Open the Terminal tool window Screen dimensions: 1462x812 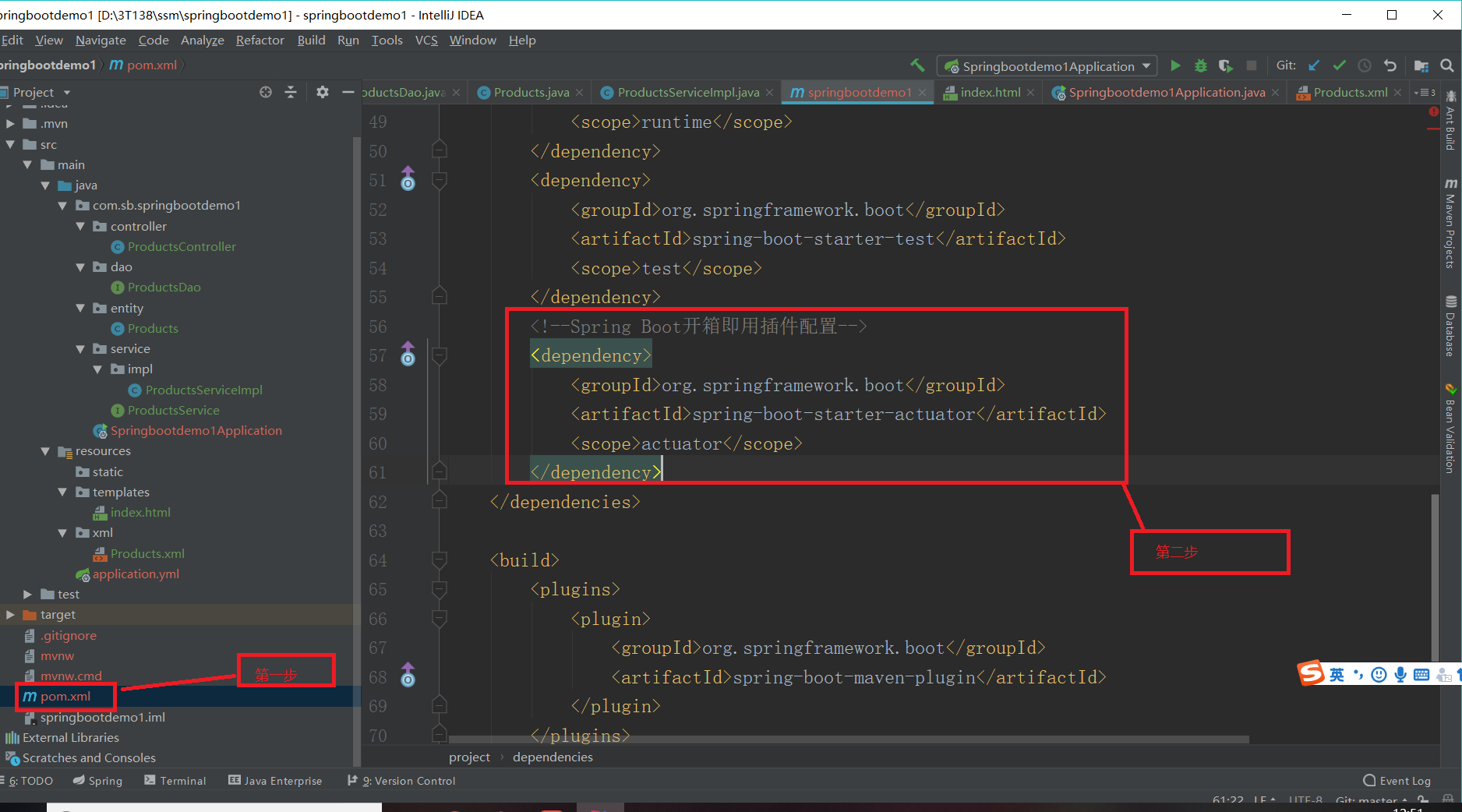(x=175, y=781)
